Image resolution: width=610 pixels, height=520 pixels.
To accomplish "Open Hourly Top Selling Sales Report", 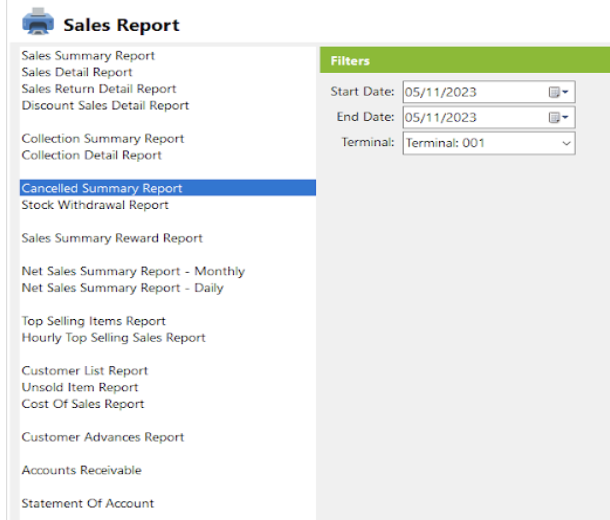I will point(113,338).
